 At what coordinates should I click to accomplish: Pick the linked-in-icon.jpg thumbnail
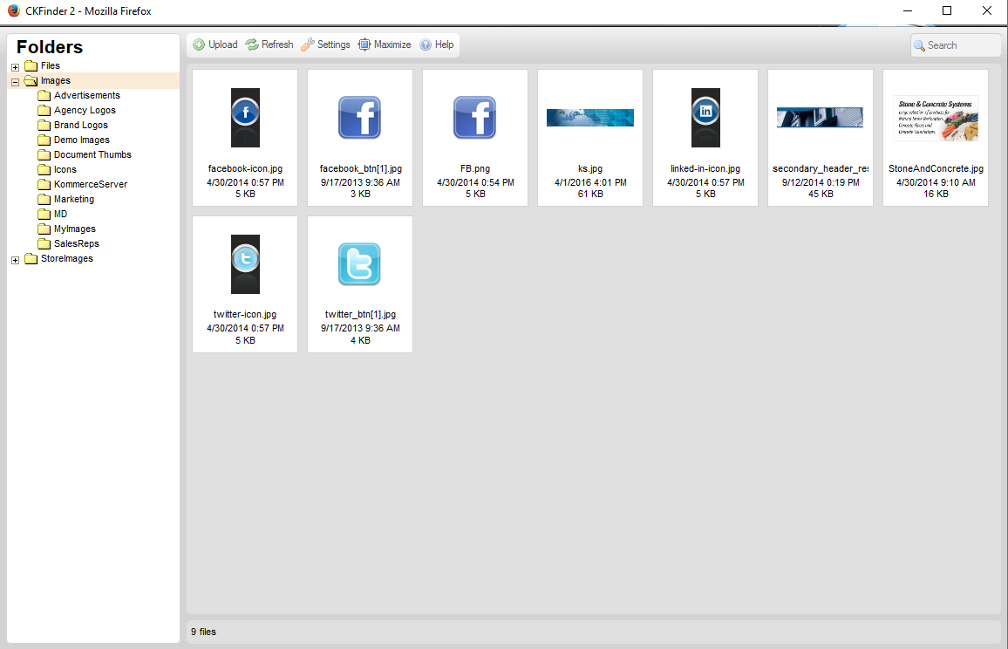pos(705,118)
